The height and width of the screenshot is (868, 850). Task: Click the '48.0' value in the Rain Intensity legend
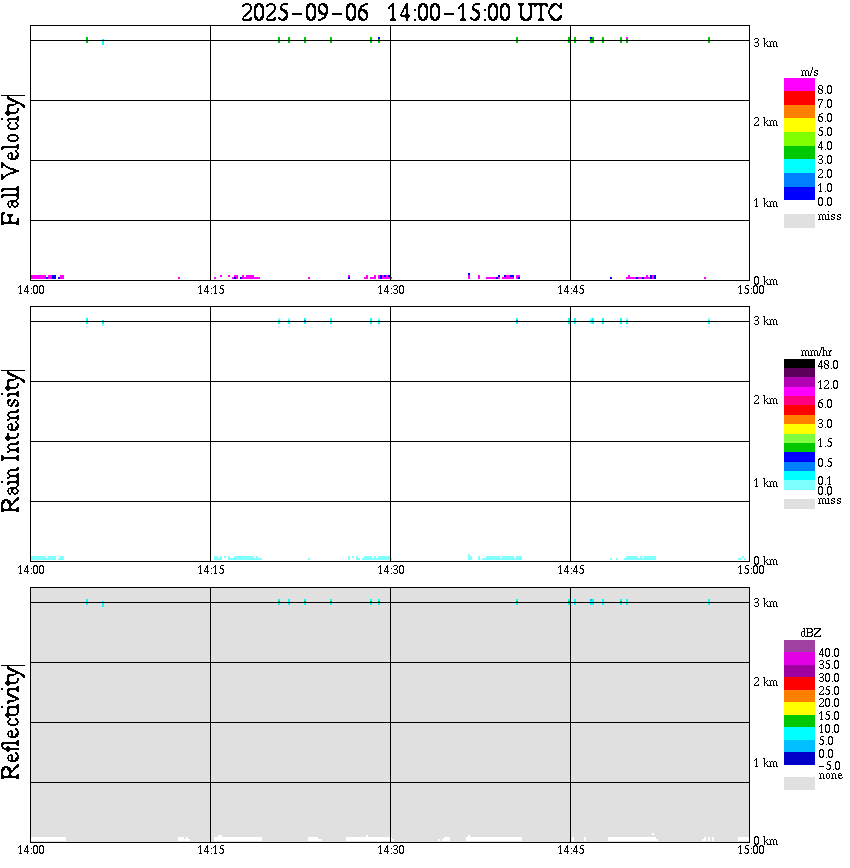(828, 365)
